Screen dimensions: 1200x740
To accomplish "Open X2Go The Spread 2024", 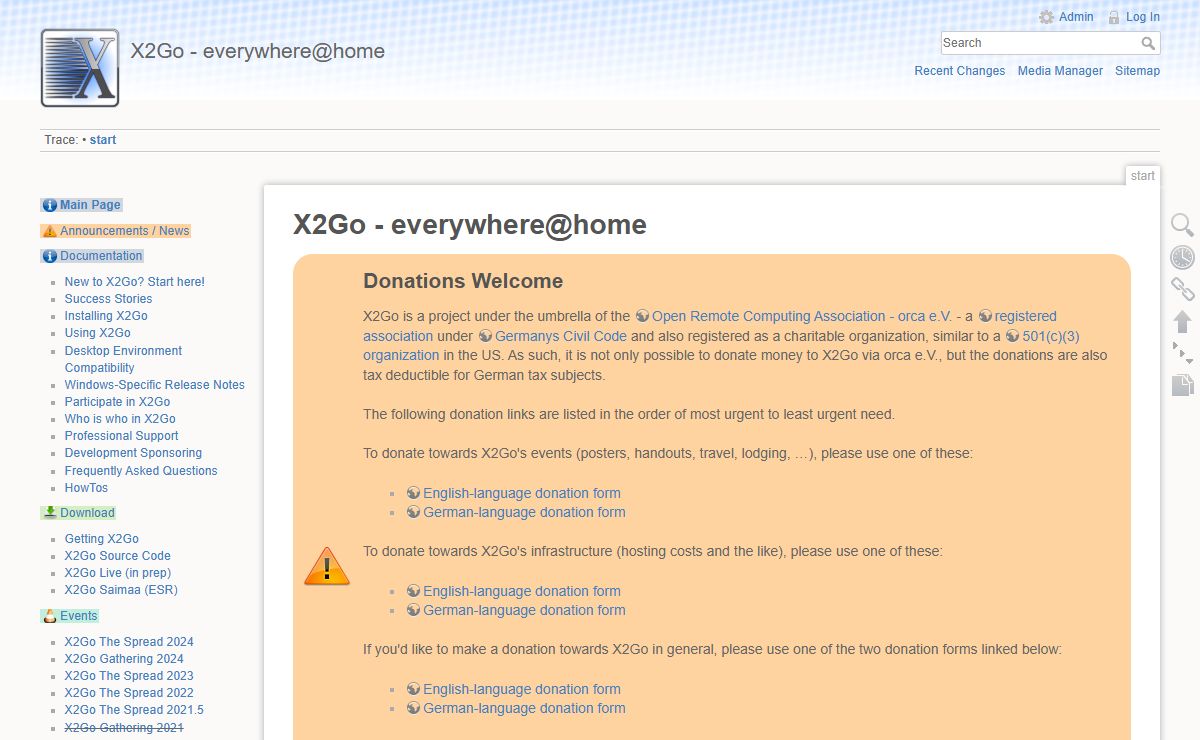I will tap(129, 642).
